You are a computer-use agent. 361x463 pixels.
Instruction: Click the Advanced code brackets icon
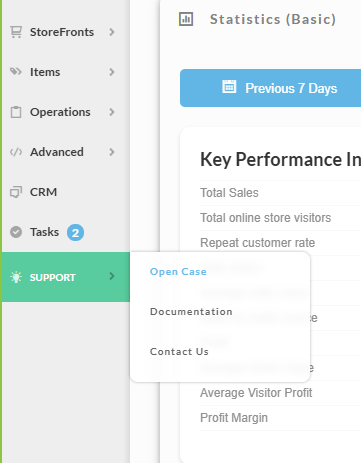point(16,152)
